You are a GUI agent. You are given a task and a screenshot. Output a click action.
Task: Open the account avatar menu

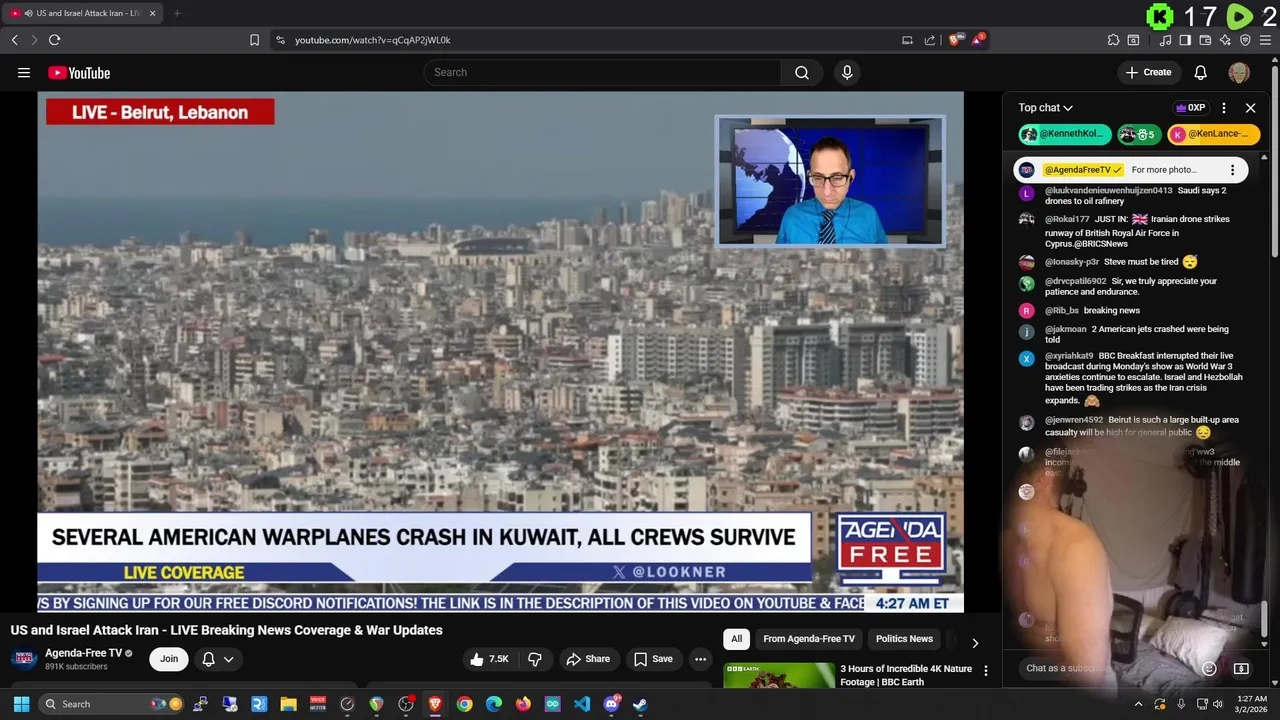coord(1239,72)
